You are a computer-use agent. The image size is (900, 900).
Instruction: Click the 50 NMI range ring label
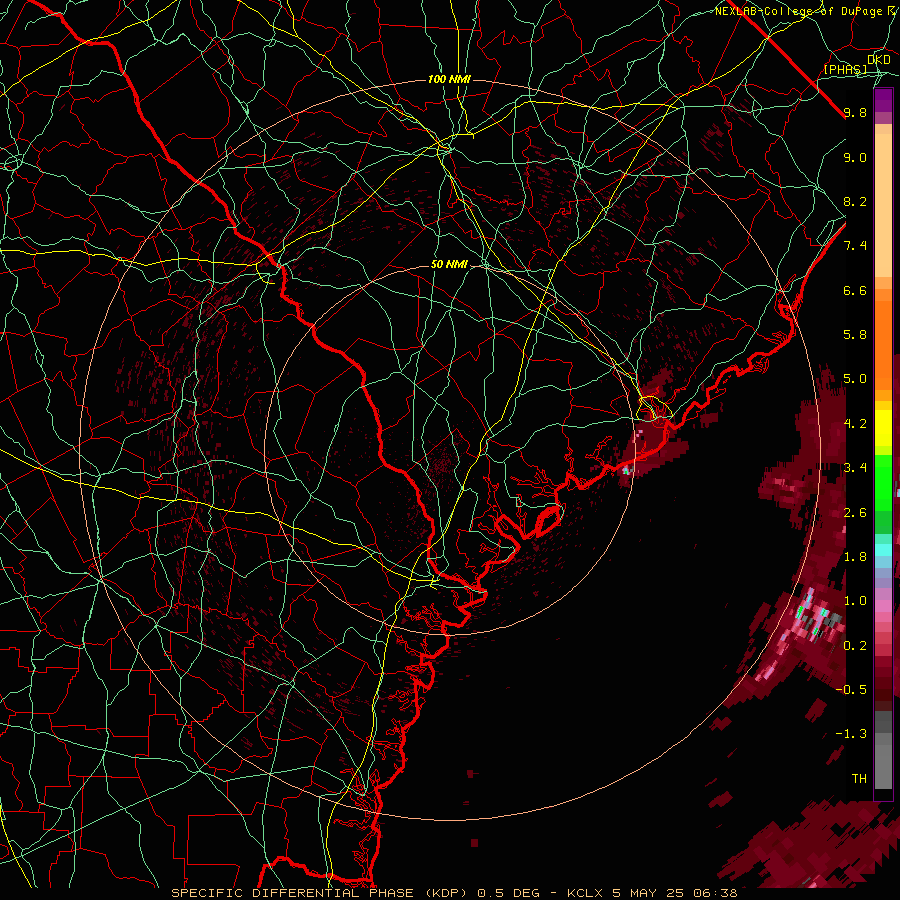(449, 265)
